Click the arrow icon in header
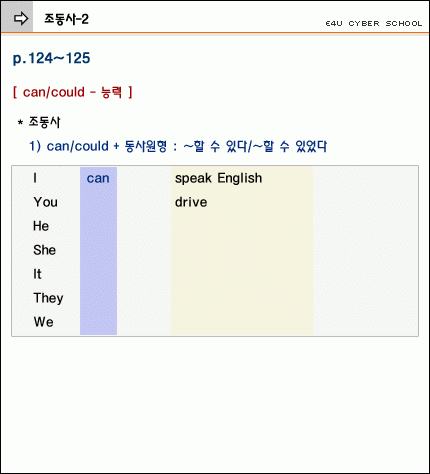 21,18
